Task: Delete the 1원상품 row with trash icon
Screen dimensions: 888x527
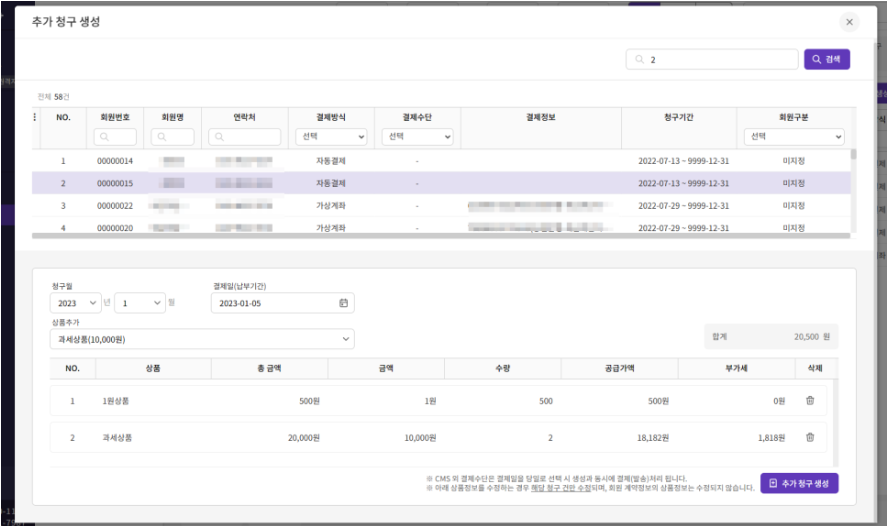Action: pyautogui.click(x=810, y=401)
